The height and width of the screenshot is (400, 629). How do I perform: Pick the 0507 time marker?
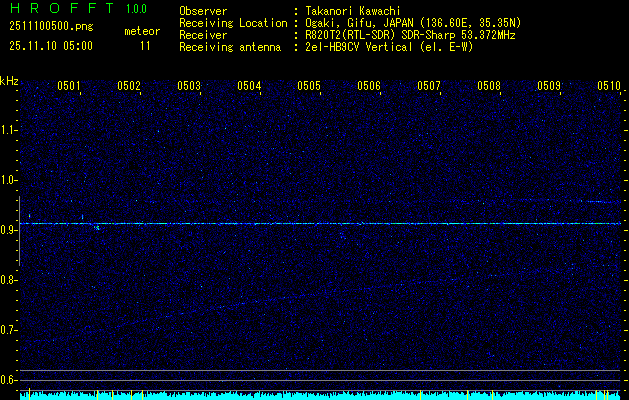pyautogui.click(x=429, y=87)
